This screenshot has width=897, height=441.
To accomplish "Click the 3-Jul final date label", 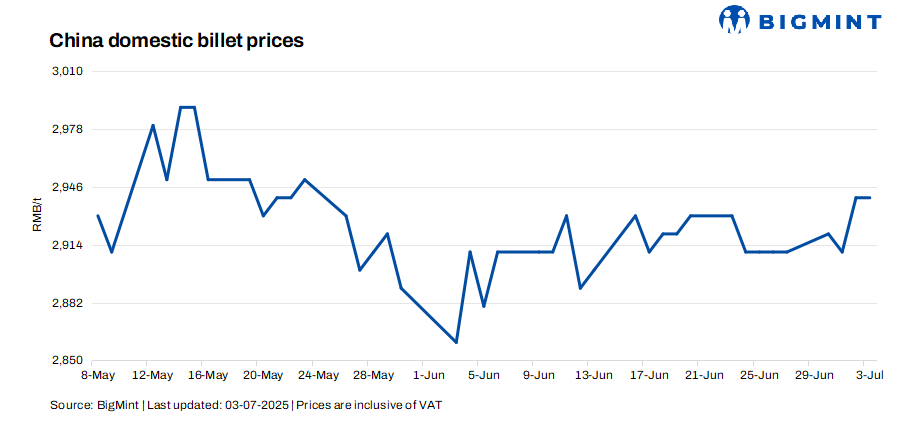I will tap(864, 376).
